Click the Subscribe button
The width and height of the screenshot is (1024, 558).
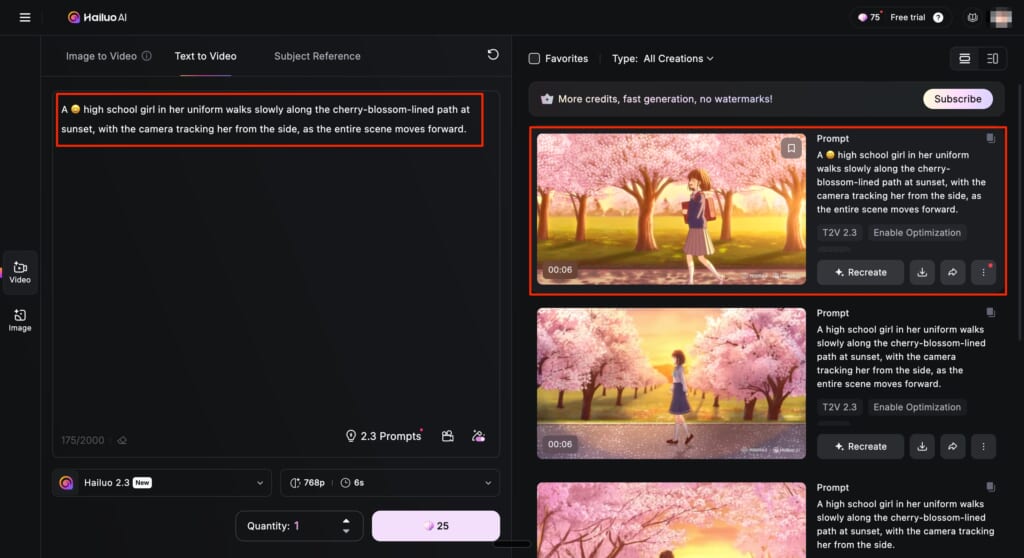coord(957,99)
